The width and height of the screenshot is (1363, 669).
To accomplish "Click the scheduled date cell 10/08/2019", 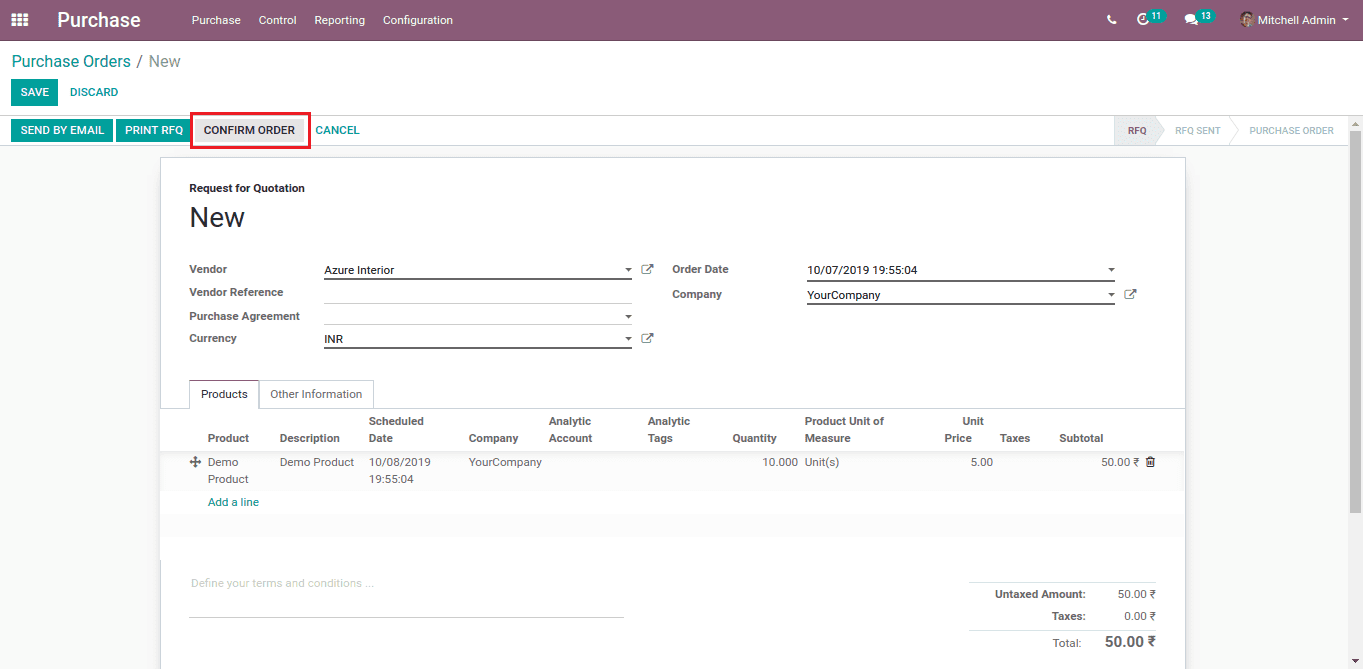I will click(400, 470).
